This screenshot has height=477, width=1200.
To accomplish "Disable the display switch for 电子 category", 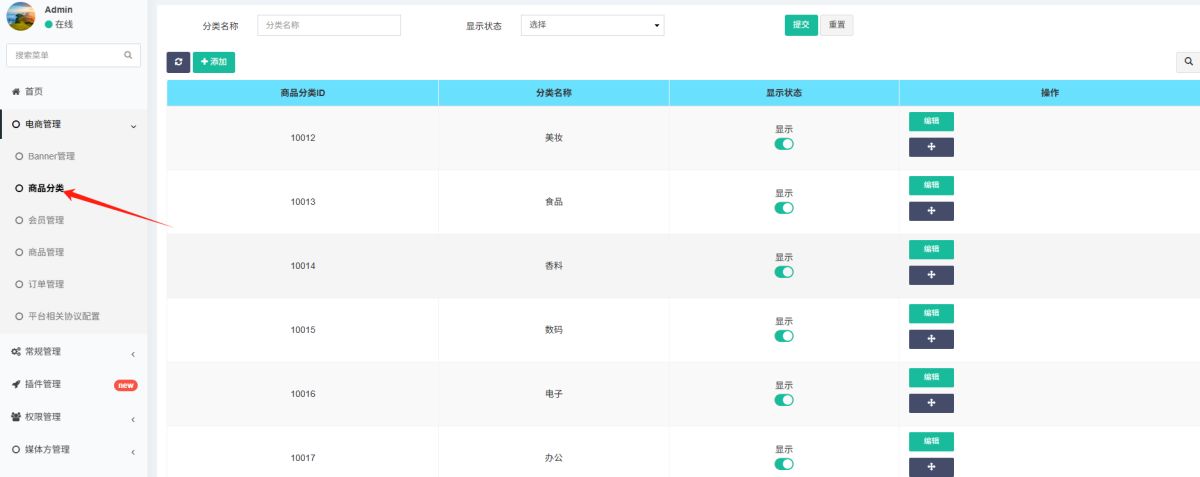I will (784, 400).
